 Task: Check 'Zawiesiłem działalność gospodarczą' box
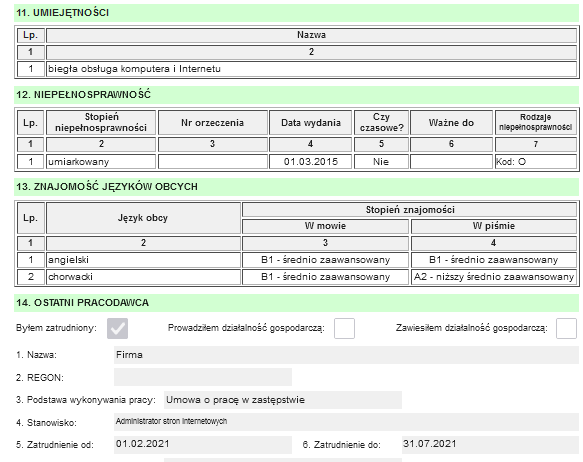tap(566, 328)
